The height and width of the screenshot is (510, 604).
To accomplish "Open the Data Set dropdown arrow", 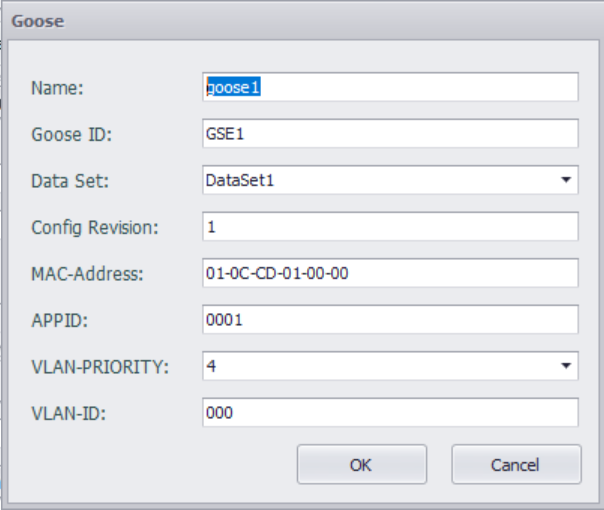I will [566, 180].
